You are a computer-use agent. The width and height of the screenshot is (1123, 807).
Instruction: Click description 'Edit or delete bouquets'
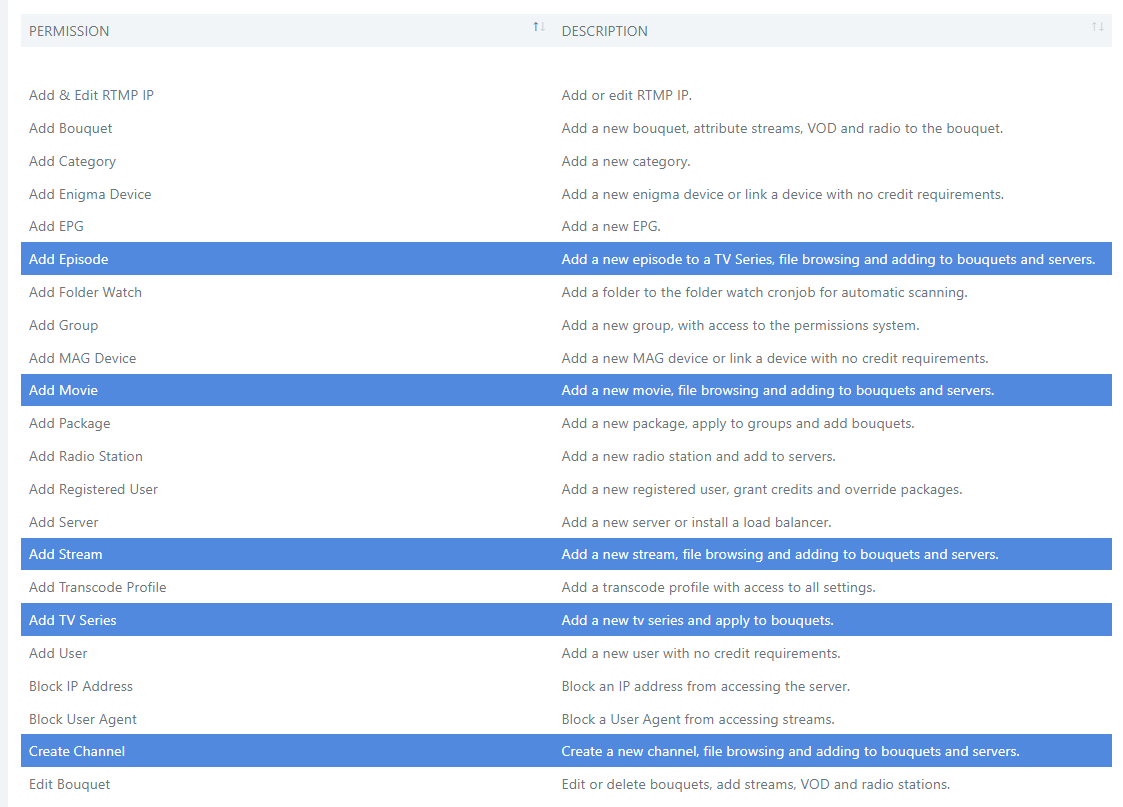click(x=756, y=784)
